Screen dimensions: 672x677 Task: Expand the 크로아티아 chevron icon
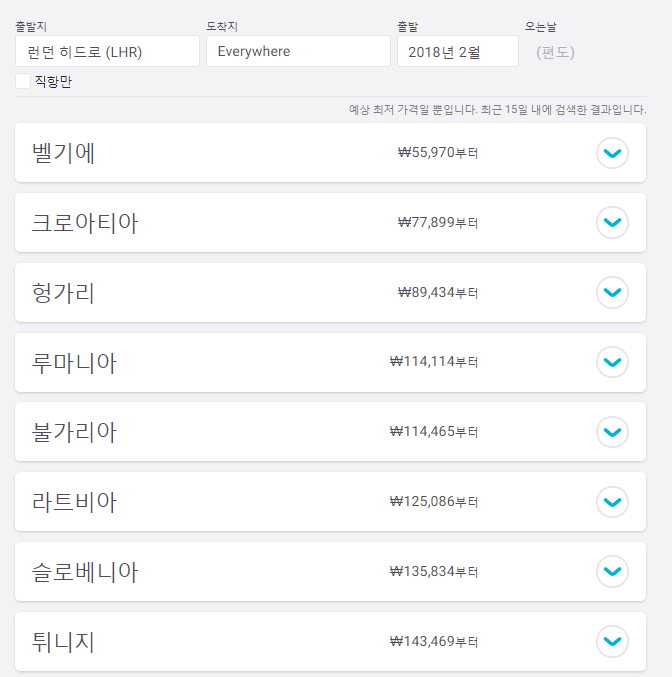tap(612, 223)
